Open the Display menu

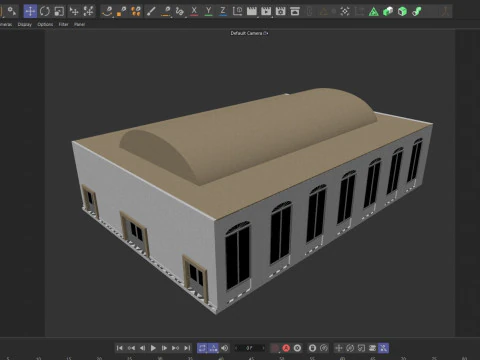(25, 24)
